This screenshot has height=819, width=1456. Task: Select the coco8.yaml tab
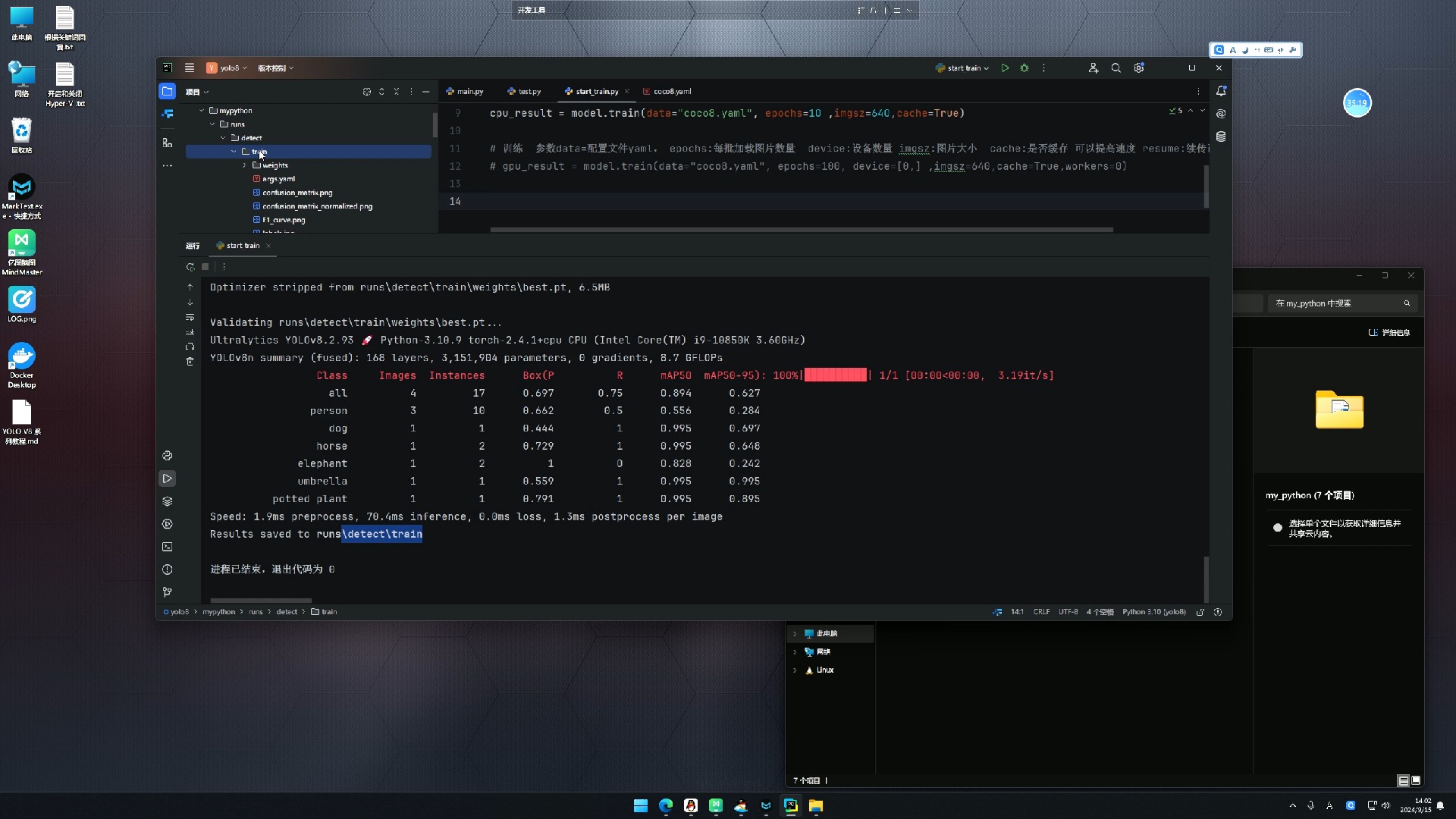tap(671, 91)
